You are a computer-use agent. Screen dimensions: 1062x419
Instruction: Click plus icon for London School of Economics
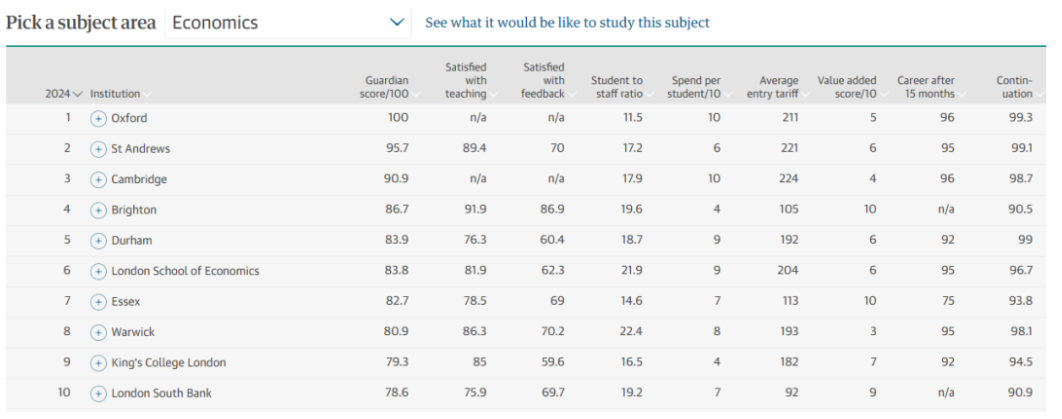pyautogui.click(x=98, y=271)
